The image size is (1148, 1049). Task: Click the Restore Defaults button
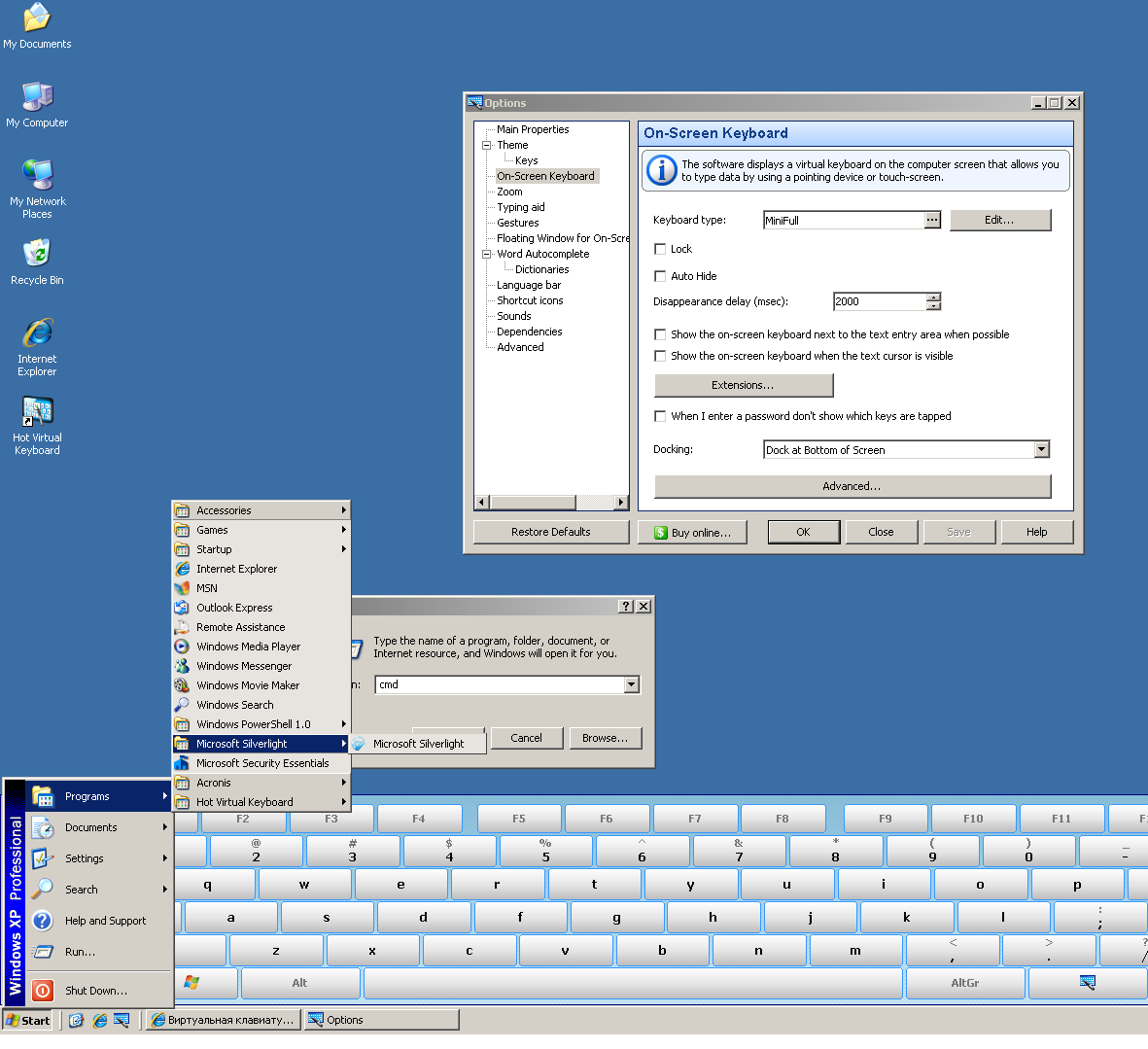coord(550,532)
